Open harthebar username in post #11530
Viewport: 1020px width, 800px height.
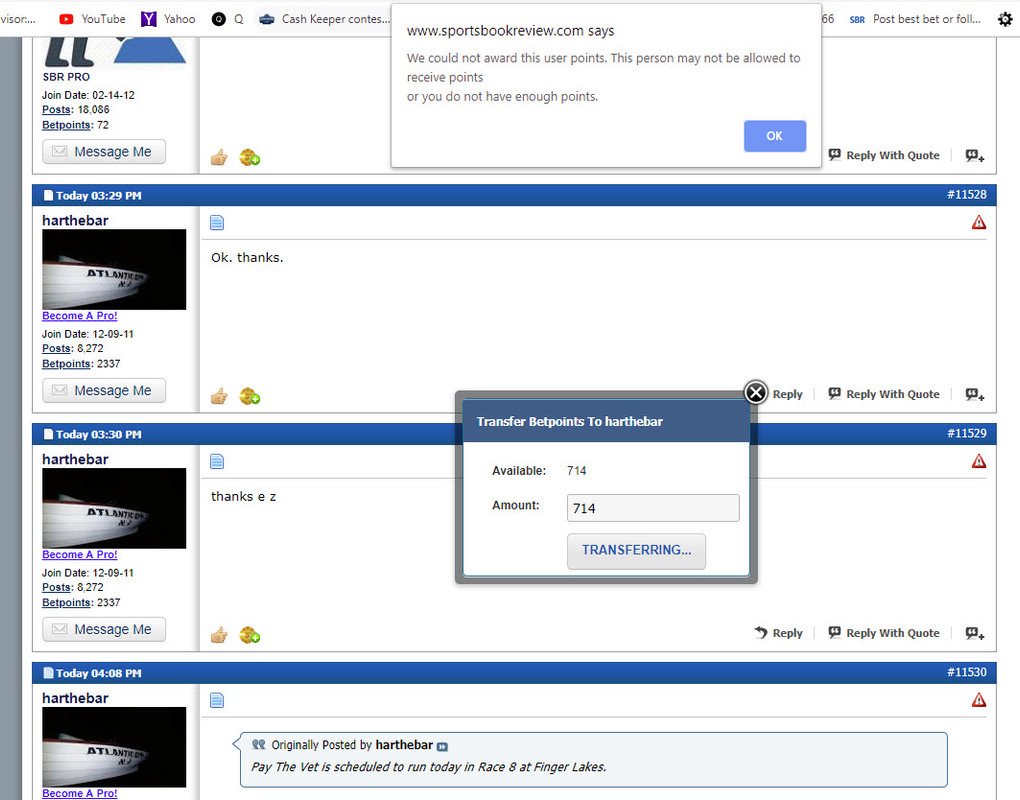pos(75,698)
